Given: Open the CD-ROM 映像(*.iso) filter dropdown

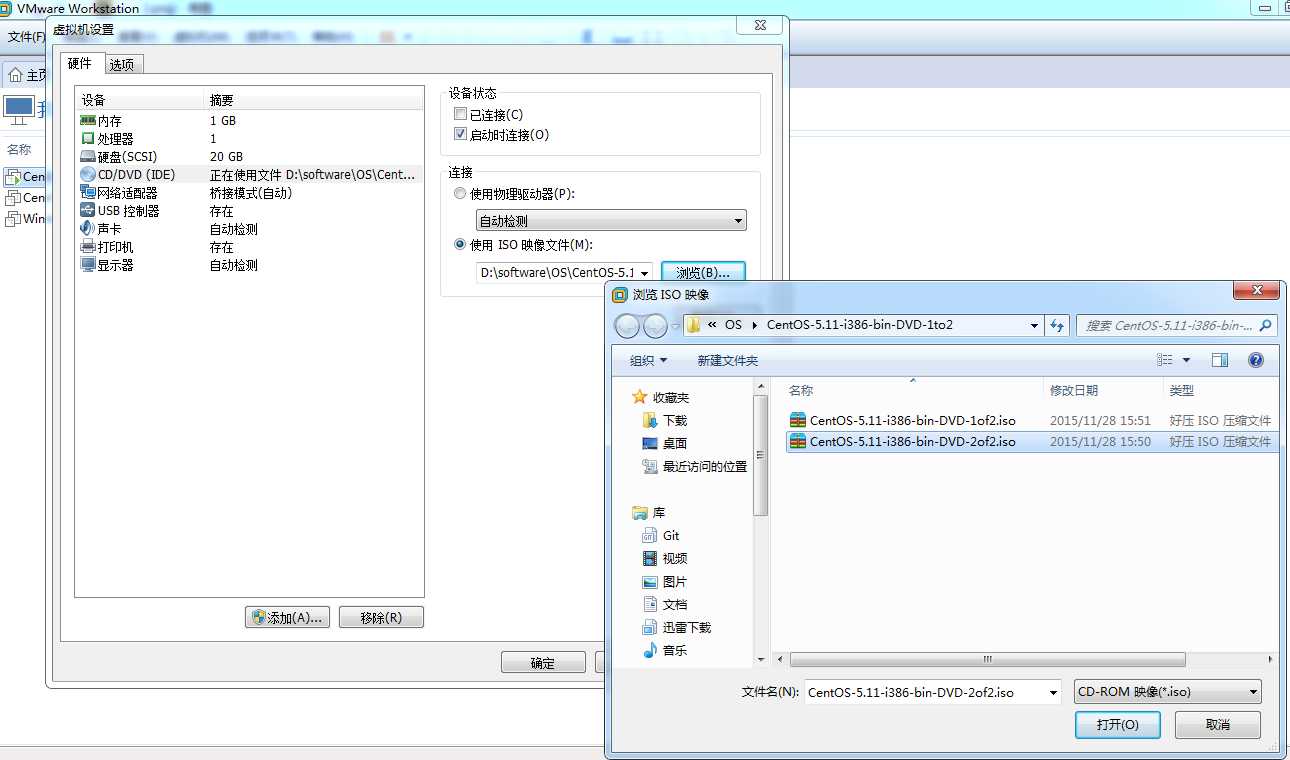Looking at the screenshot, I should (x=1167, y=692).
